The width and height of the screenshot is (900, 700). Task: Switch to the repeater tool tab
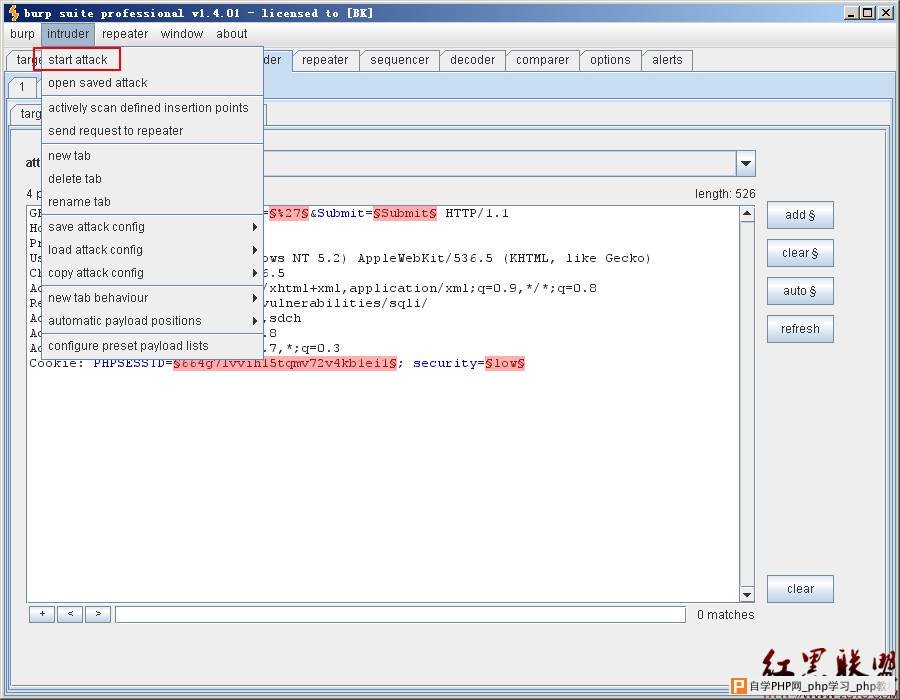coord(325,60)
